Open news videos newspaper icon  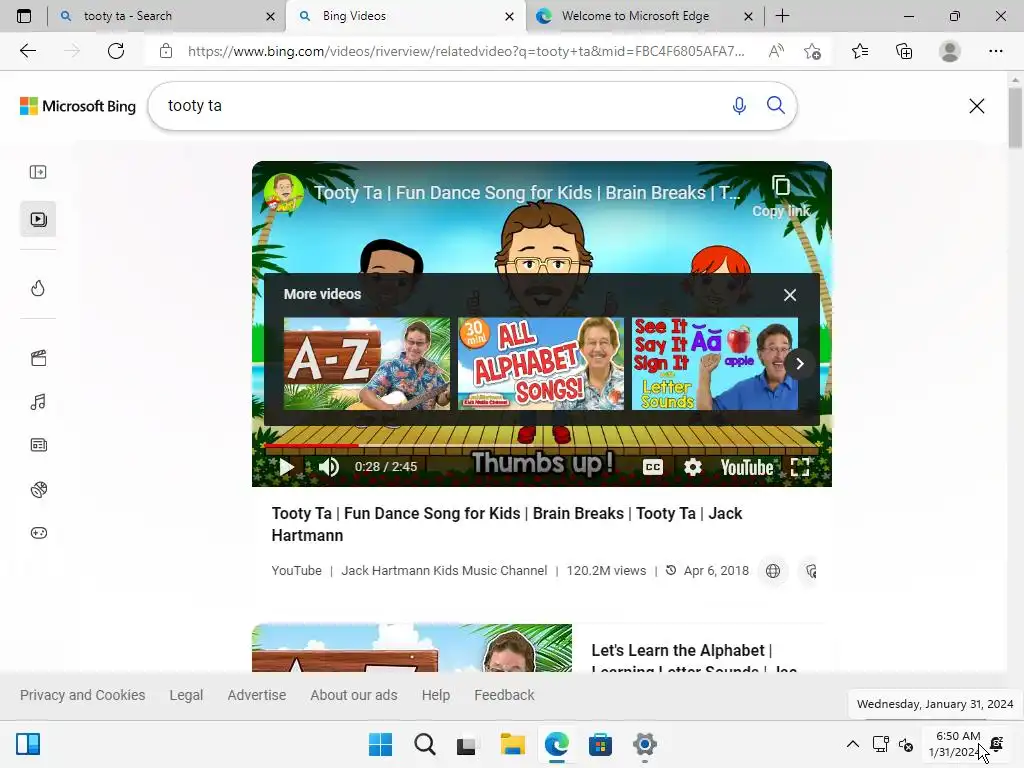[x=39, y=445]
